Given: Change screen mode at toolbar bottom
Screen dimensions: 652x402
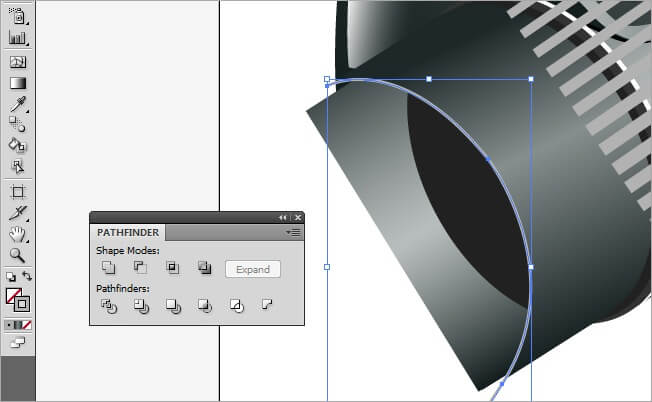Looking at the screenshot, I should point(17,343).
